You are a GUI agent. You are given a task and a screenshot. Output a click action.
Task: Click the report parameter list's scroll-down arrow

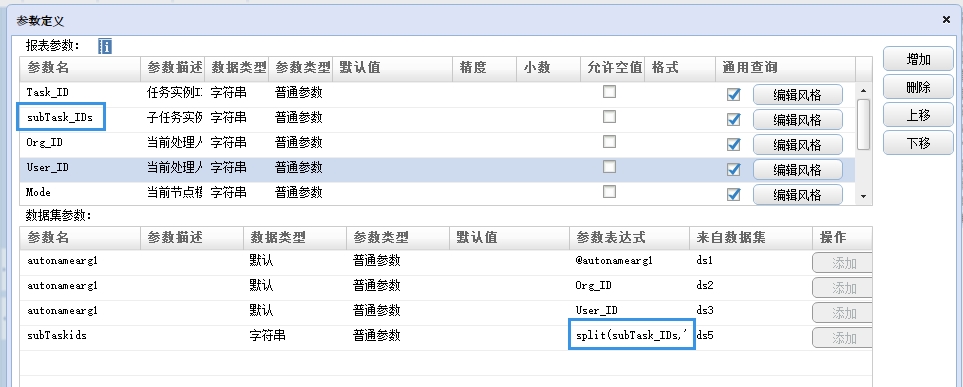(x=864, y=196)
